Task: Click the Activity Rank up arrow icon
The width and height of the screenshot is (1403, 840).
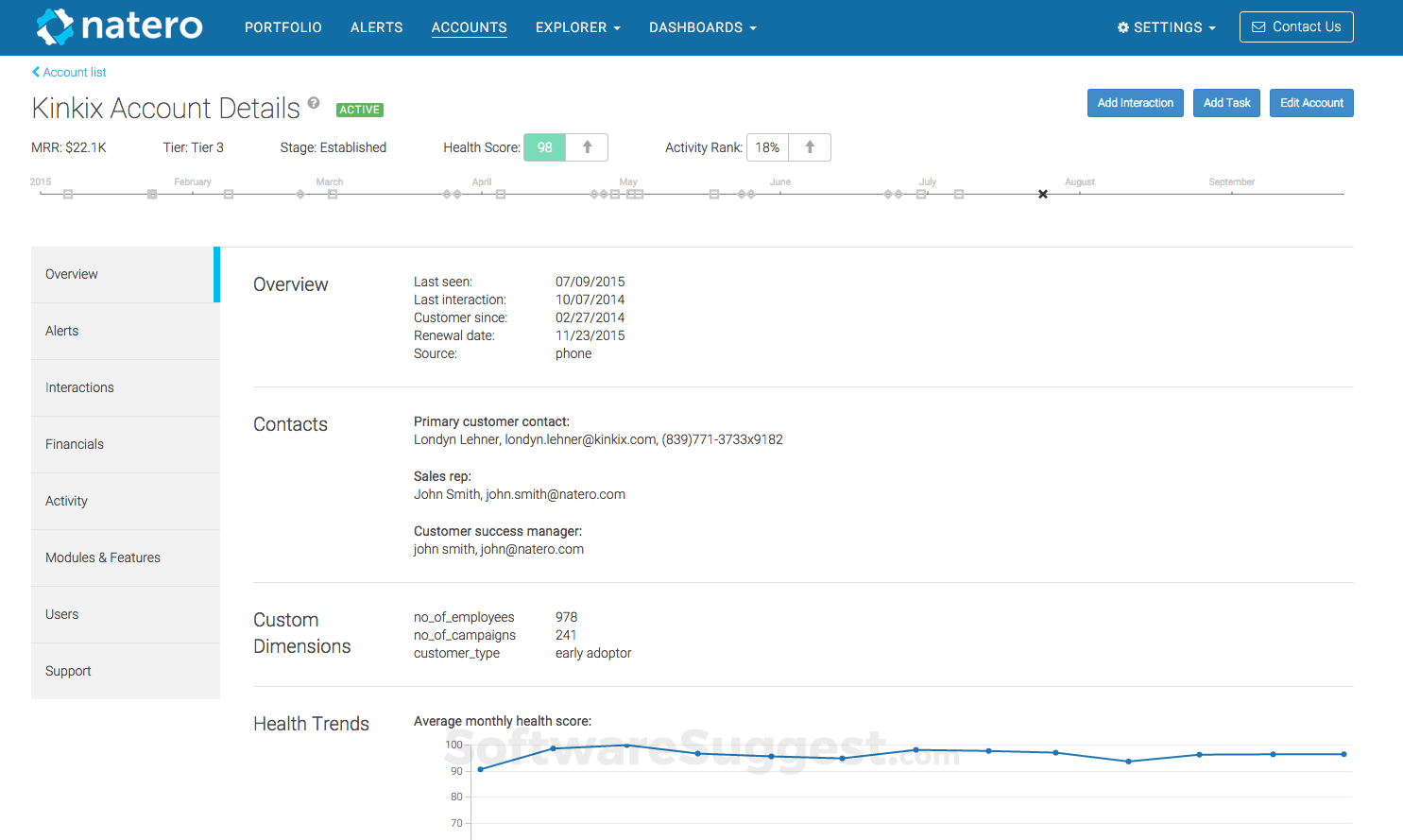Action: [810, 147]
